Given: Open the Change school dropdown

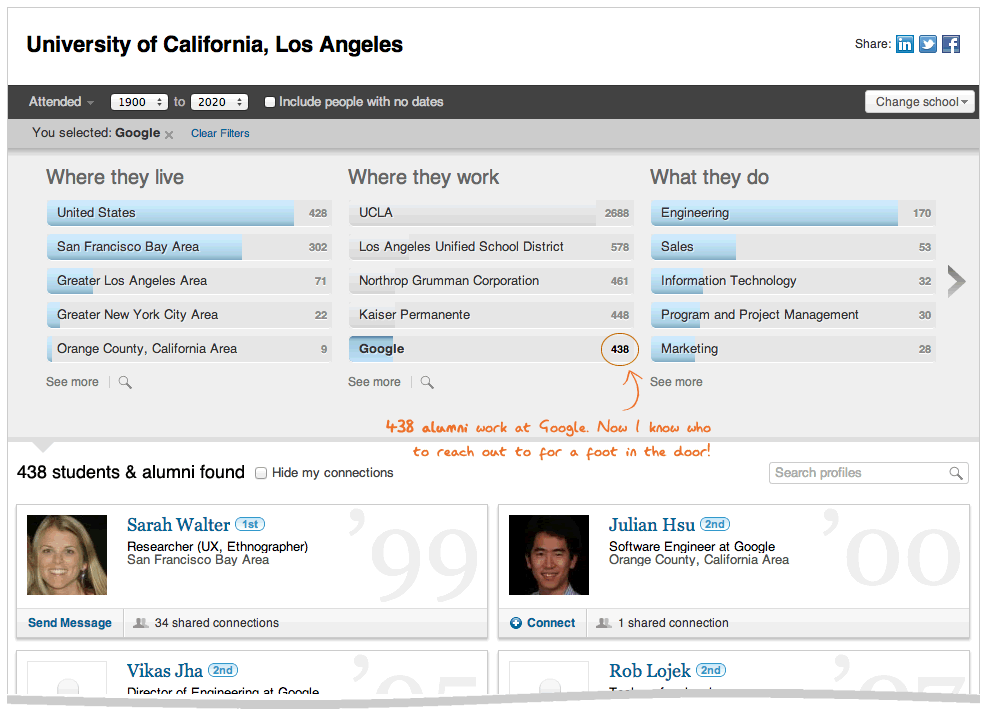Looking at the screenshot, I should 920,101.
